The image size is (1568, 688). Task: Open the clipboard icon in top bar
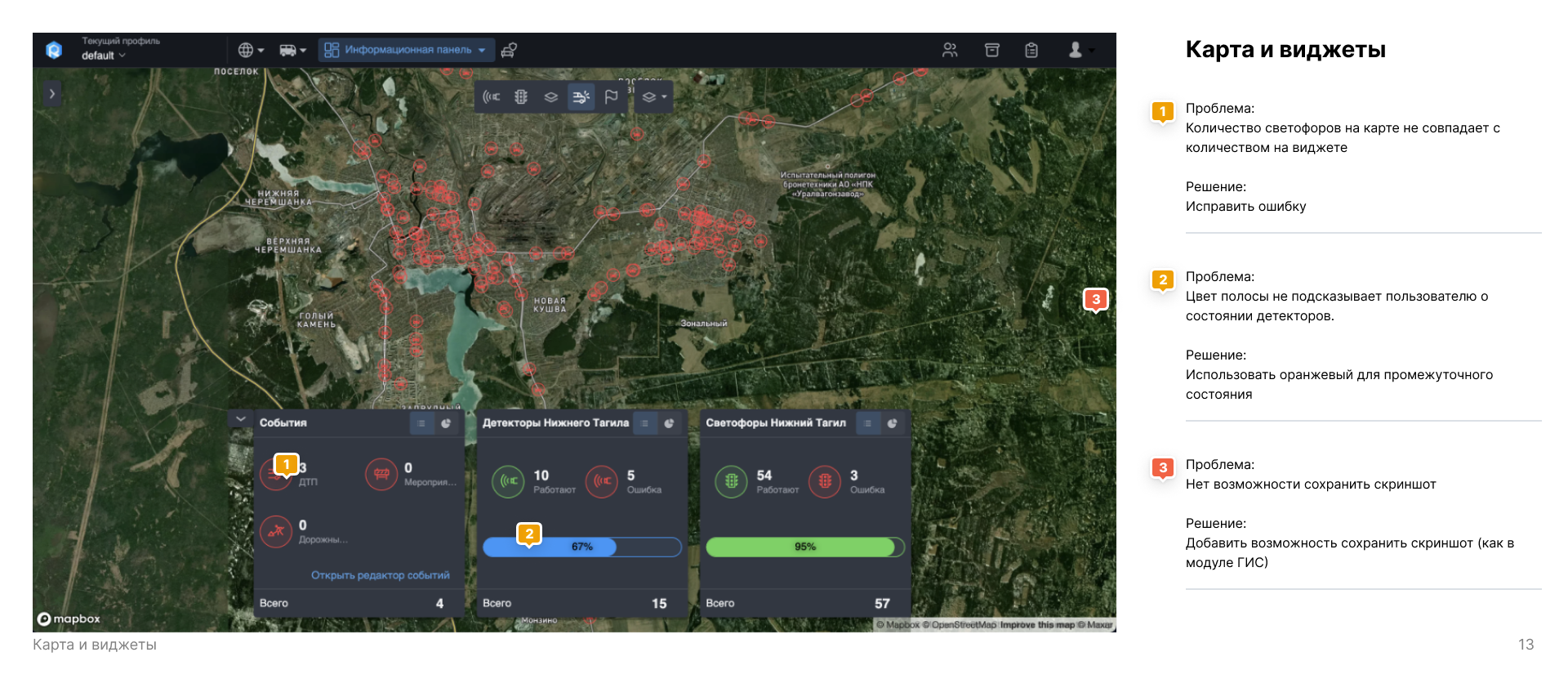pyautogui.click(x=1031, y=50)
